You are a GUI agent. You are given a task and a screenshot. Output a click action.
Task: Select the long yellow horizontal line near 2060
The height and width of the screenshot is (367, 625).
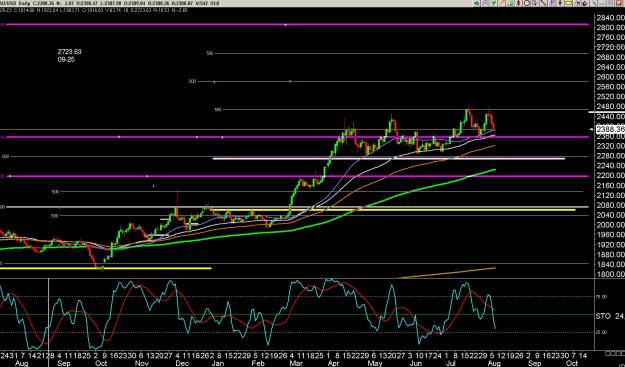tap(393, 210)
